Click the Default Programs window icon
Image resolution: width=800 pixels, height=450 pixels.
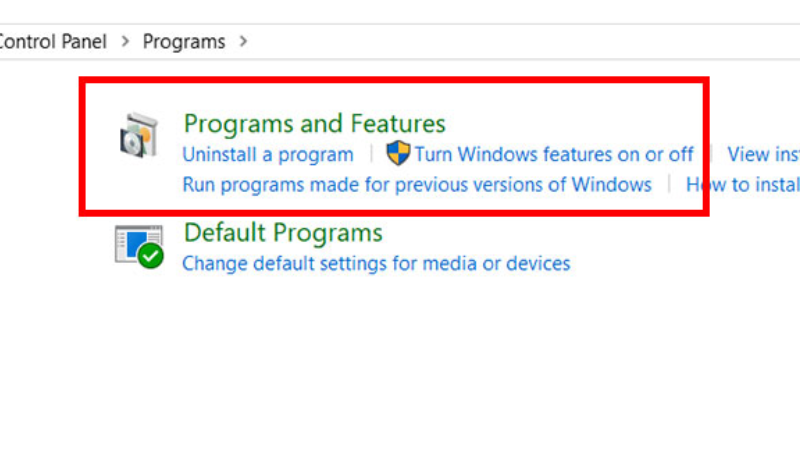(139, 246)
